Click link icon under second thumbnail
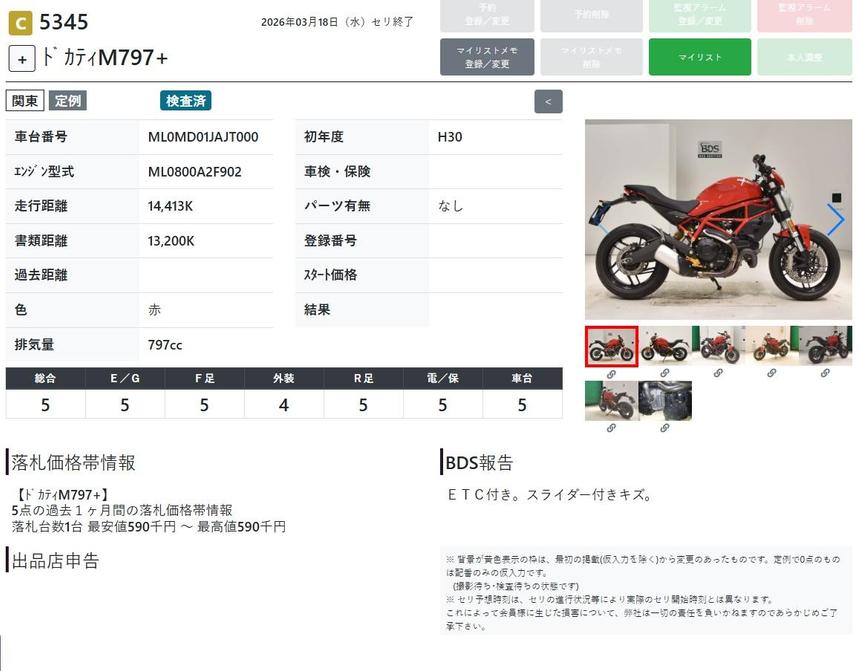The height and width of the screenshot is (671, 860). pyautogui.click(x=664, y=373)
